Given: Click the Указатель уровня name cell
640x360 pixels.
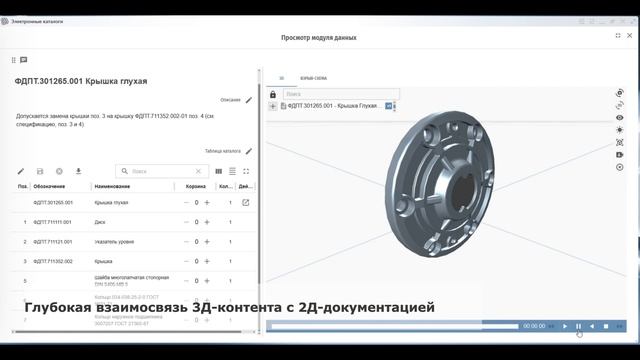Looking at the screenshot, I should click(x=114, y=242).
